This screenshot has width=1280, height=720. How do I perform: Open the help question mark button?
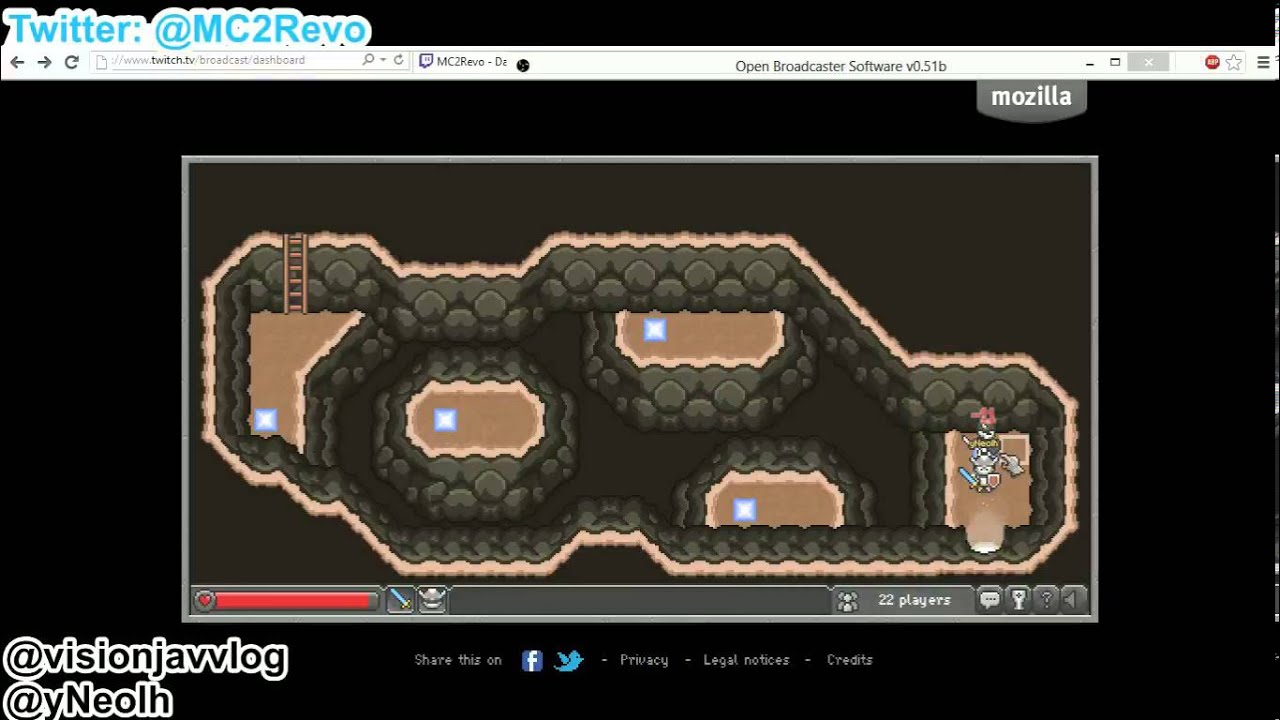pos(1046,600)
